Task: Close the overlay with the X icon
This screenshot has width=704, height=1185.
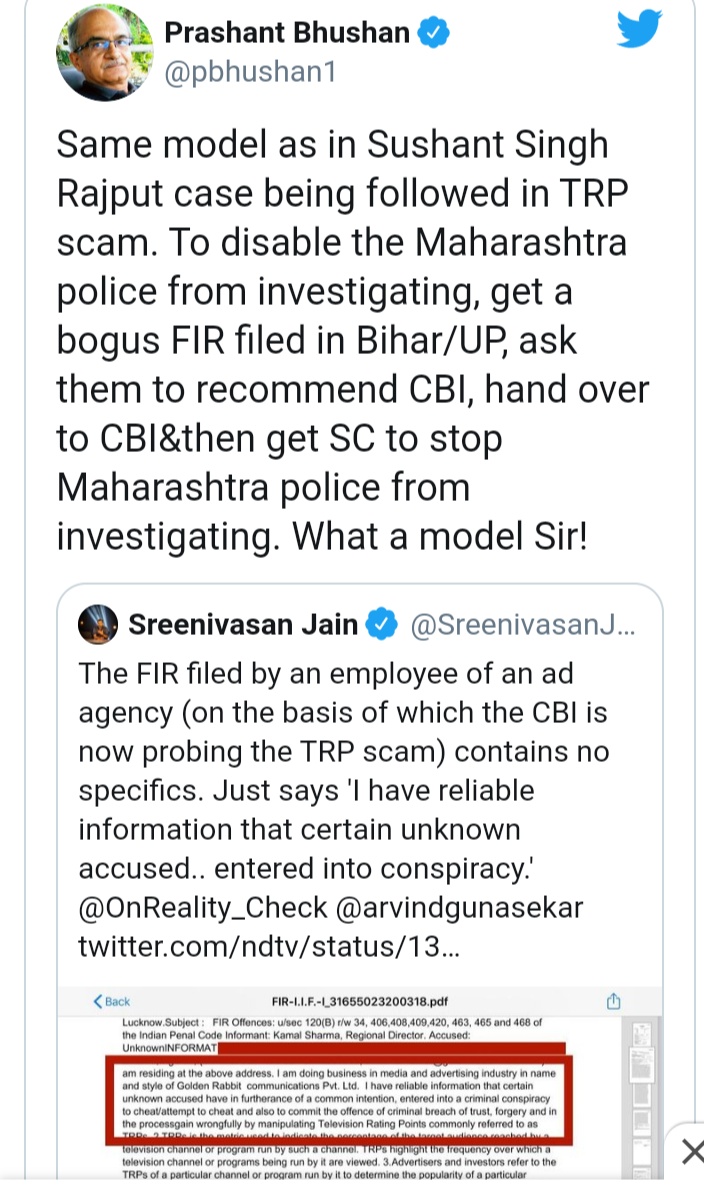Action: pos(691,1152)
